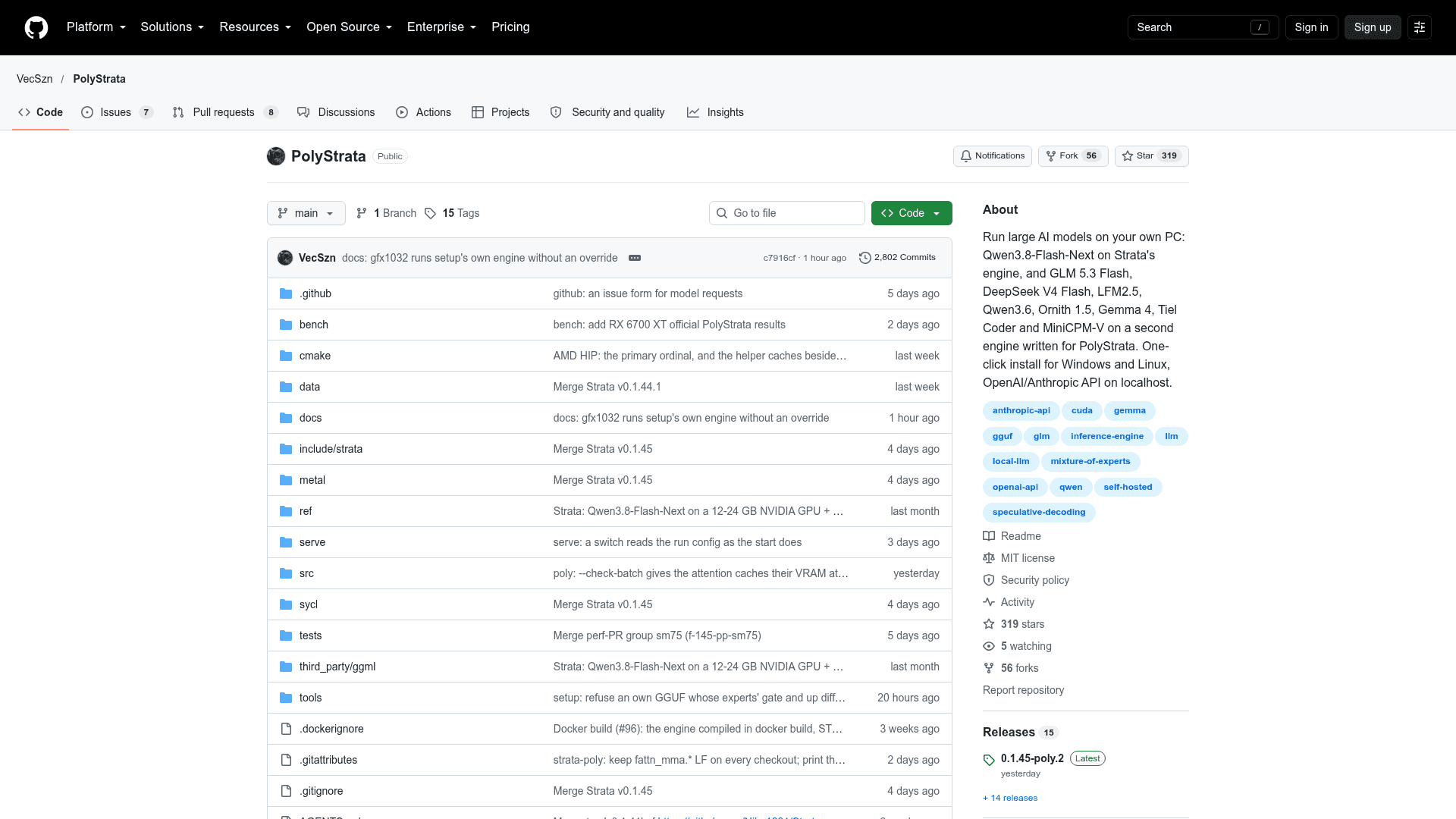Image resolution: width=1456 pixels, height=819 pixels.
Task: Open the Insights tab
Action: (715, 112)
